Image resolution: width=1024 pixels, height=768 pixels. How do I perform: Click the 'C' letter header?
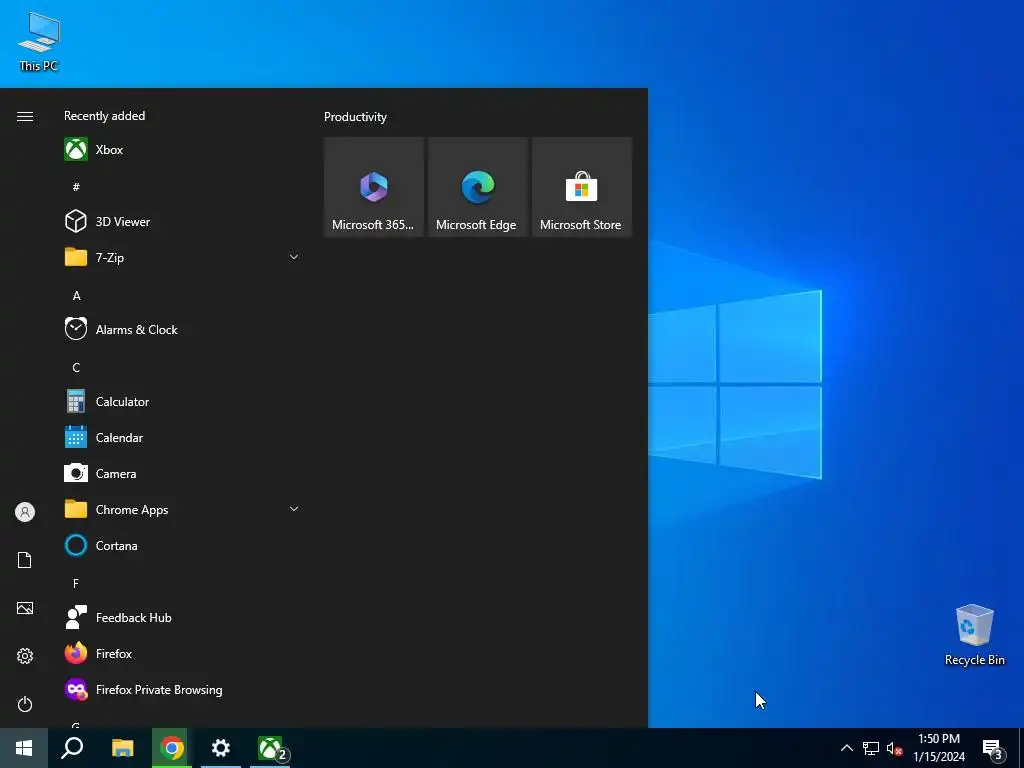coord(76,368)
